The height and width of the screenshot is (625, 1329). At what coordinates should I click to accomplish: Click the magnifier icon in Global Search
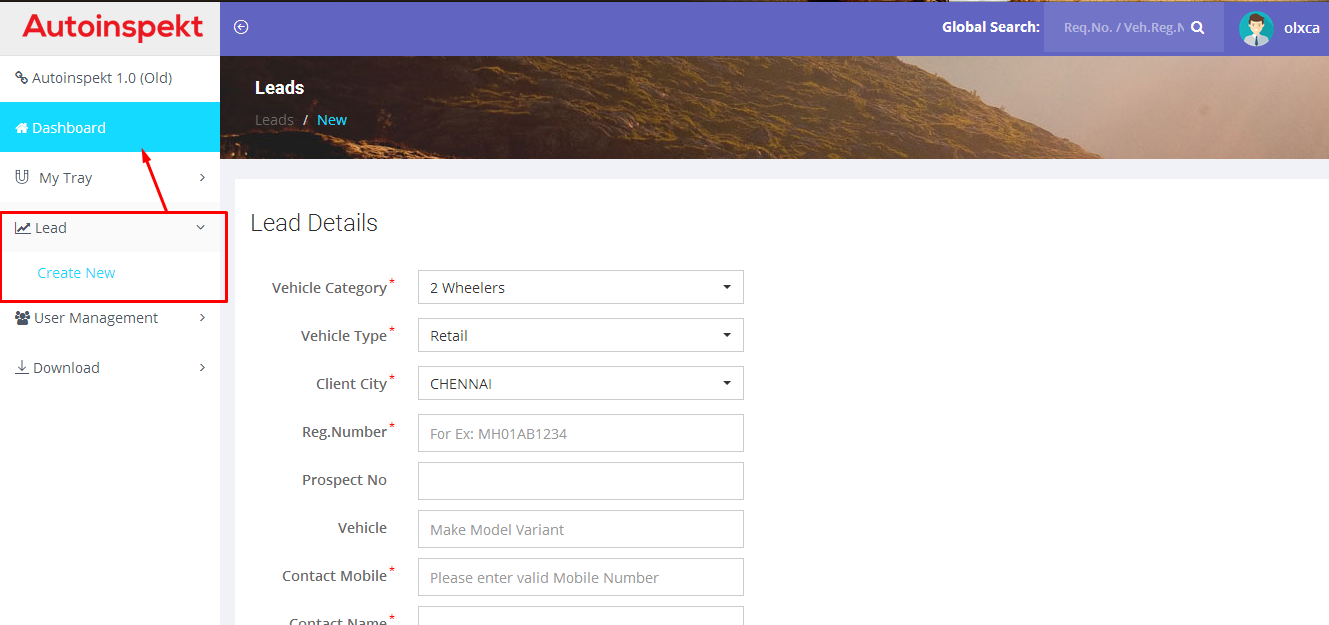click(1197, 28)
